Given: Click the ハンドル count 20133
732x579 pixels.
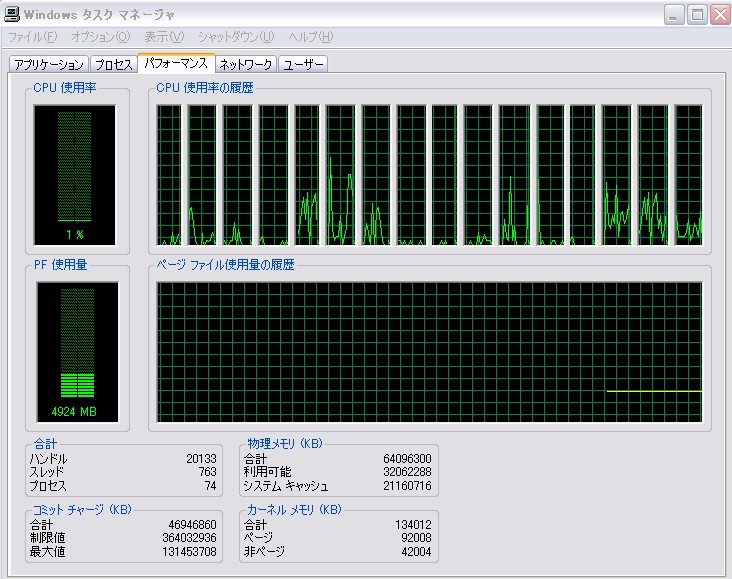Looking at the screenshot, I should pyautogui.click(x=201, y=459).
